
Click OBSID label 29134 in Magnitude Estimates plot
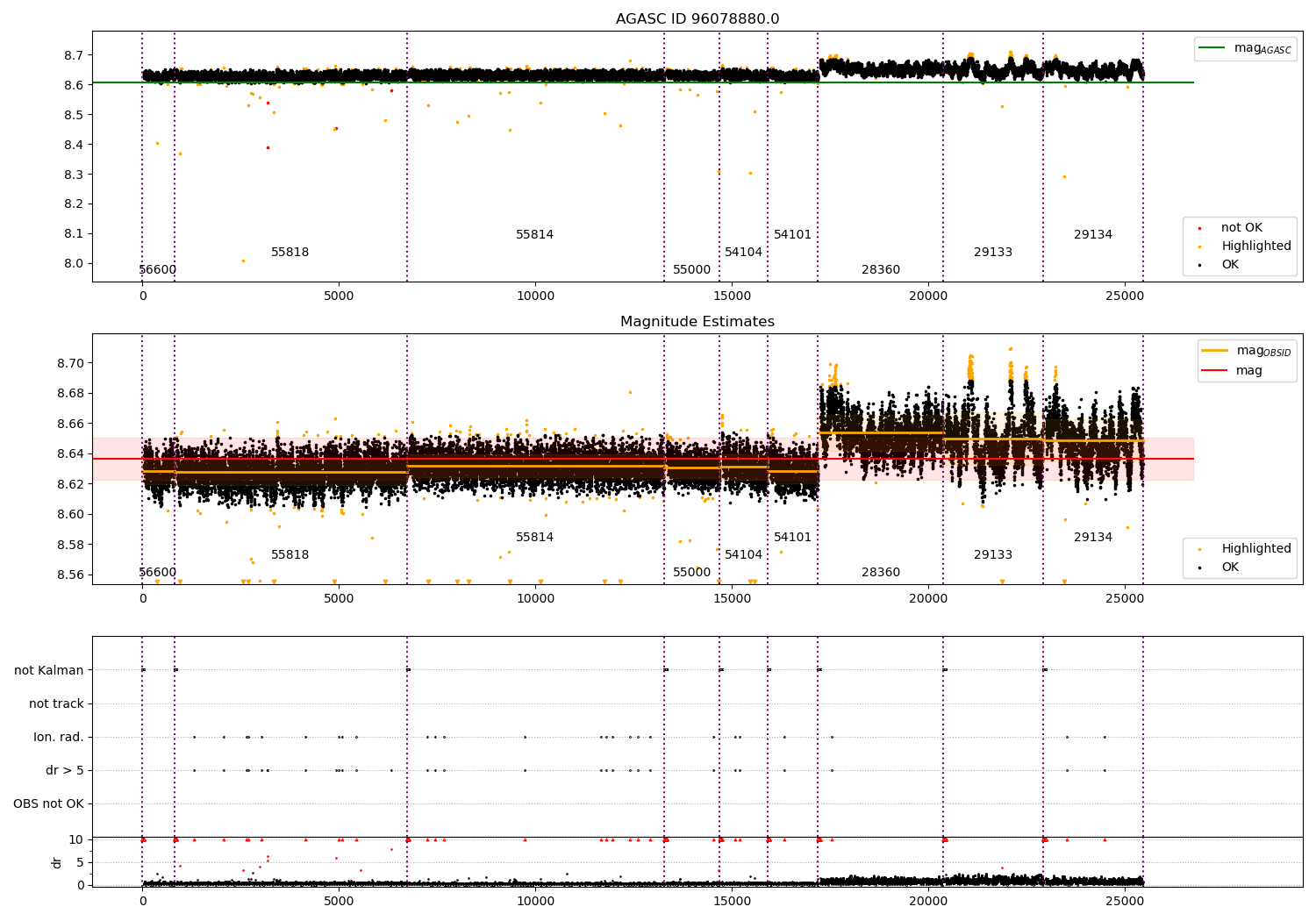1093,537
